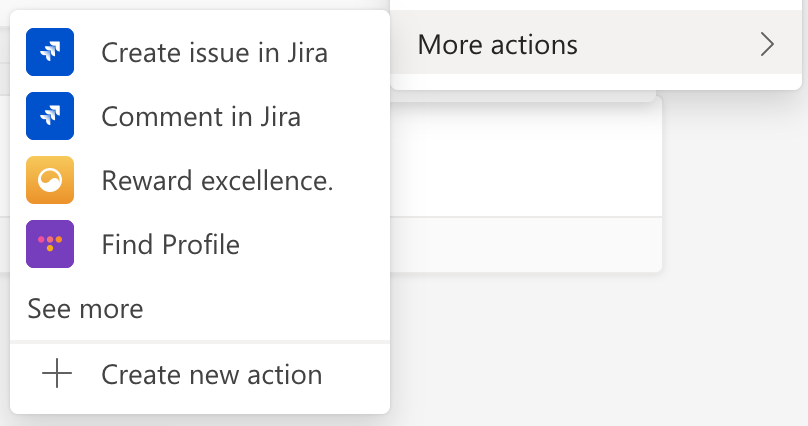Select Create new action
The width and height of the screenshot is (808, 426).
click(x=200, y=374)
